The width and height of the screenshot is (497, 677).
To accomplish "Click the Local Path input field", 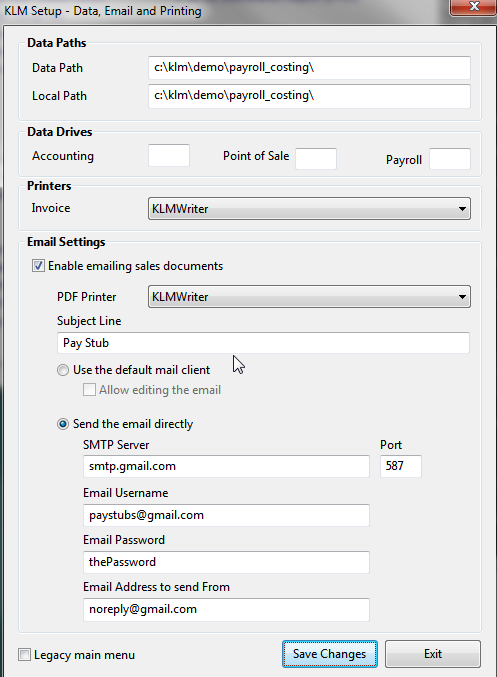I will coord(309,96).
